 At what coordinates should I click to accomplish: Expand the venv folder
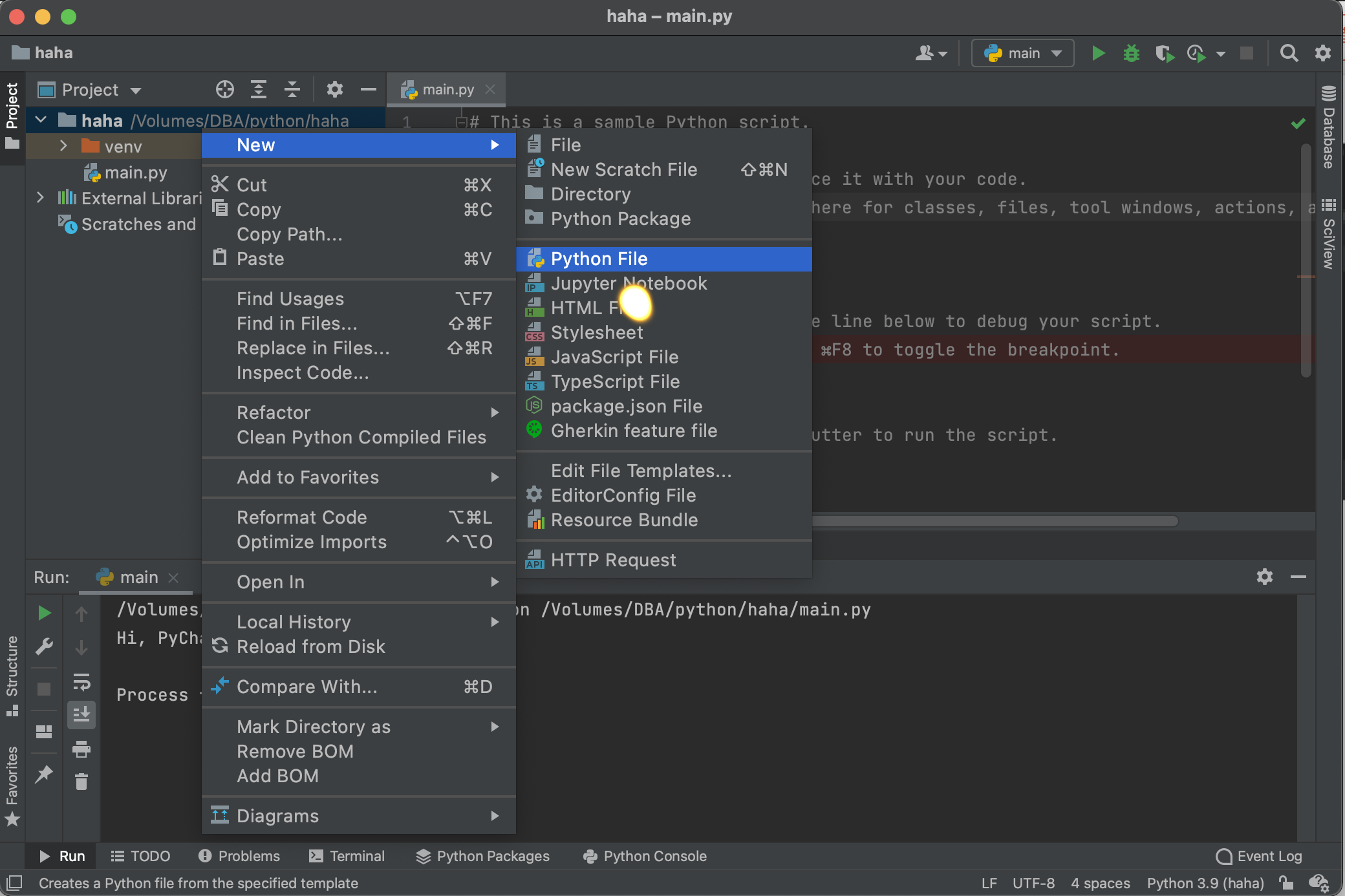point(63,146)
